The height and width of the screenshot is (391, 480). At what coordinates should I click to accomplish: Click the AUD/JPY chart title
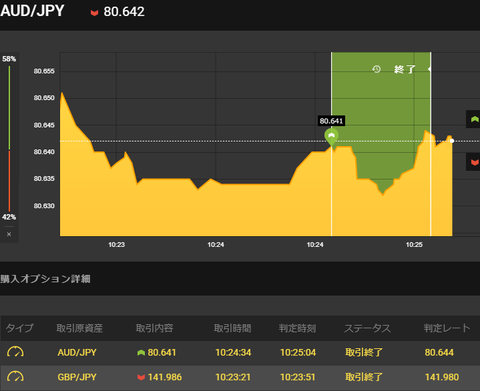32,11
